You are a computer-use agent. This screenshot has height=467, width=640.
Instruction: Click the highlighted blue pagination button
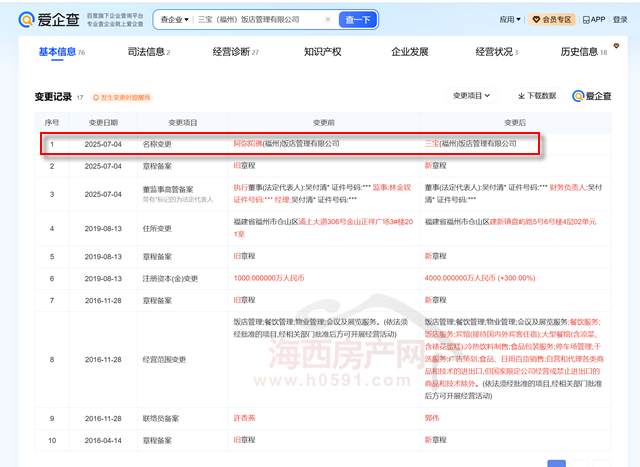click(x=558, y=462)
